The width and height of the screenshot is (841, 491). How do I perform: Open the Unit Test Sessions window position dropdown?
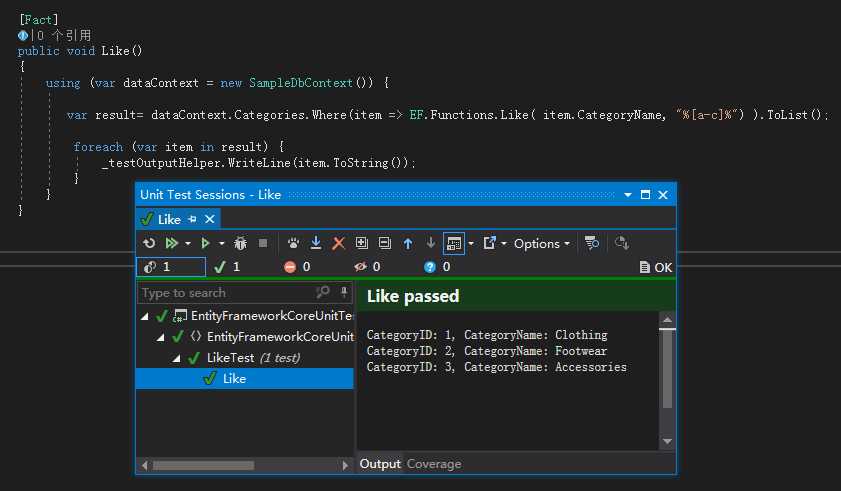click(628, 195)
